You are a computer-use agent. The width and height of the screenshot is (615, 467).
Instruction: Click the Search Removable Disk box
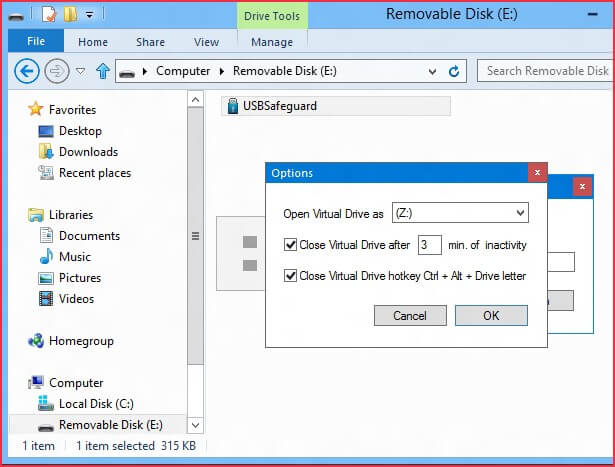[545, 71]
